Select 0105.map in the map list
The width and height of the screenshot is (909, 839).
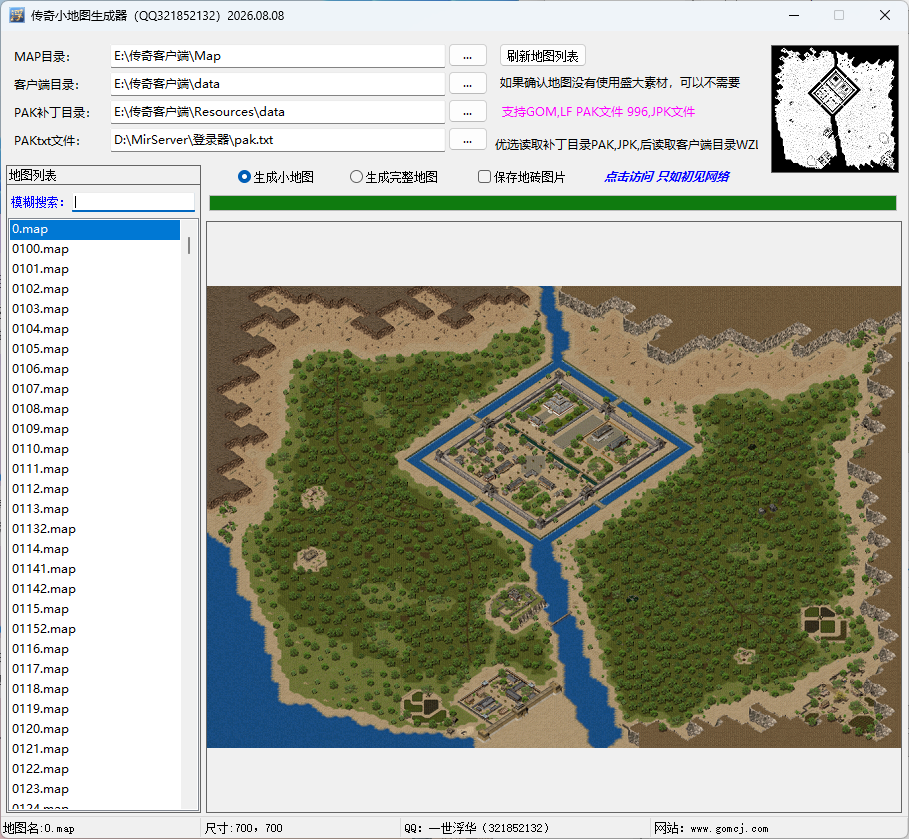[x=95, y=349]
